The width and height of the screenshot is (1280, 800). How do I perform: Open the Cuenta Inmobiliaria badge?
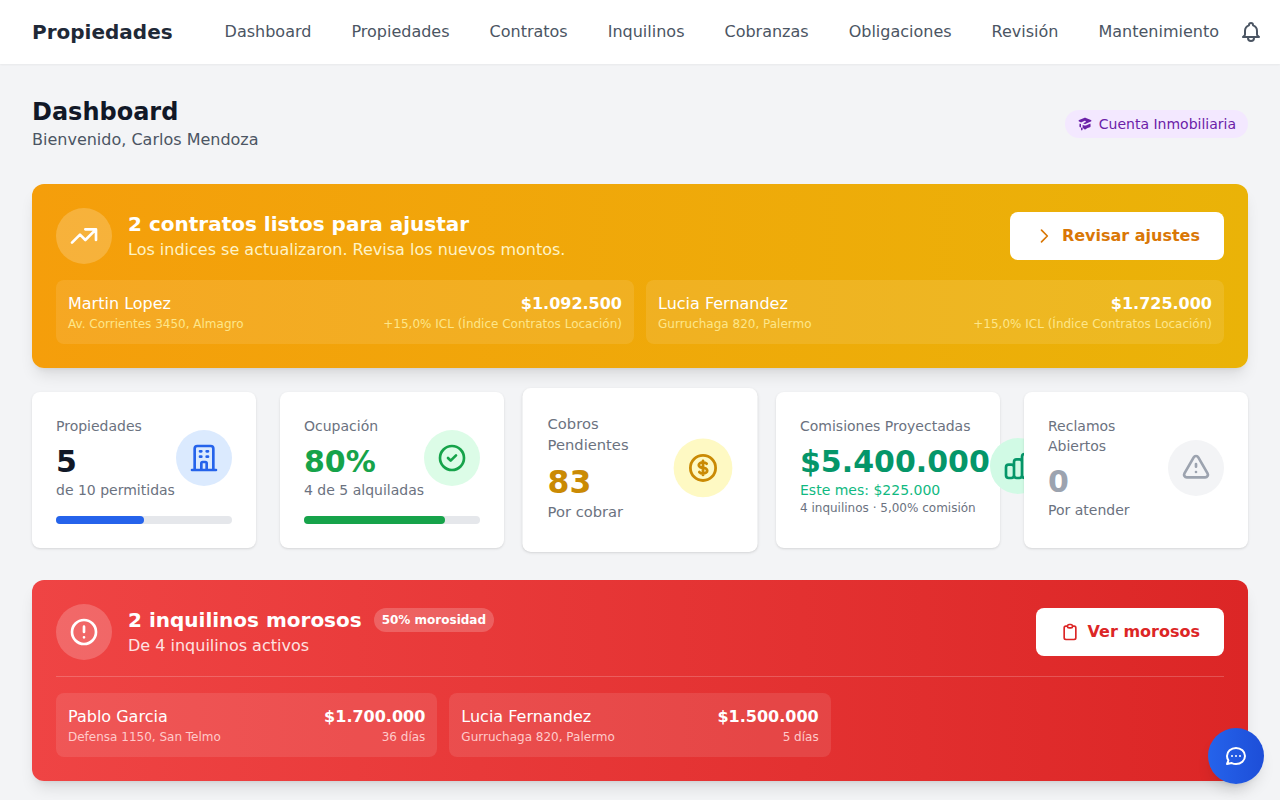1156,123
